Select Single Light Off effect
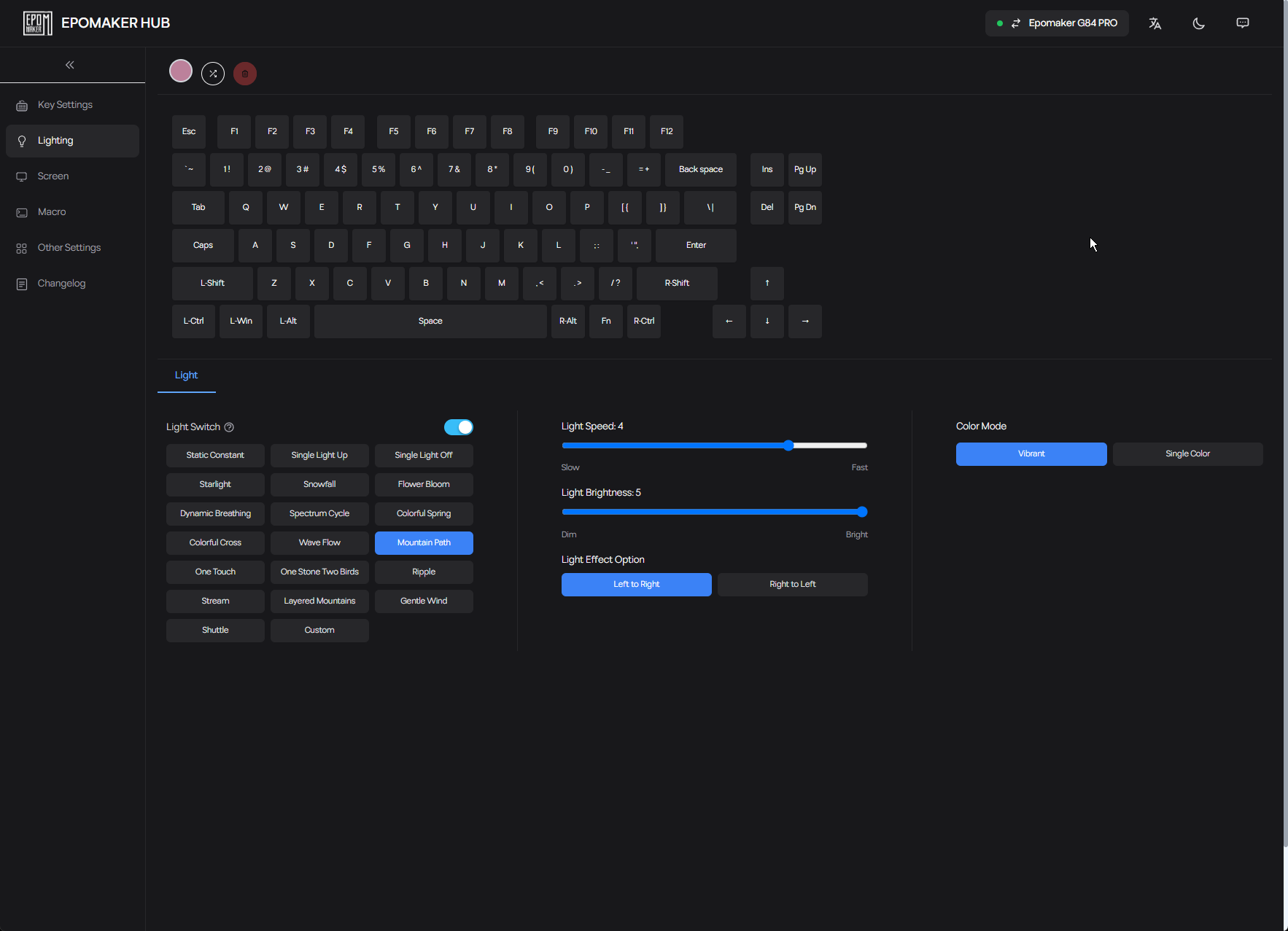Image resolution: width=1288 pixels, height=931 pixels. click(424, 456)
